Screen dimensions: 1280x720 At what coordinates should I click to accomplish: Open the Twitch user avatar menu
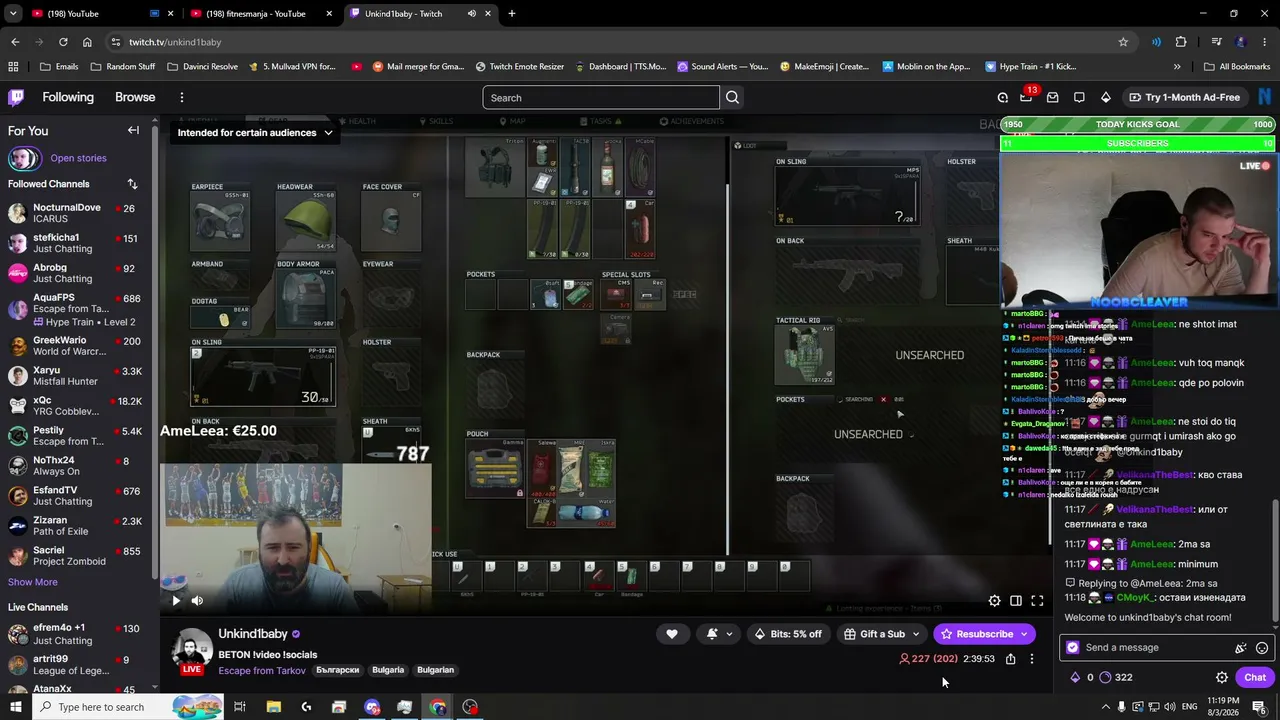point(1265,97)
